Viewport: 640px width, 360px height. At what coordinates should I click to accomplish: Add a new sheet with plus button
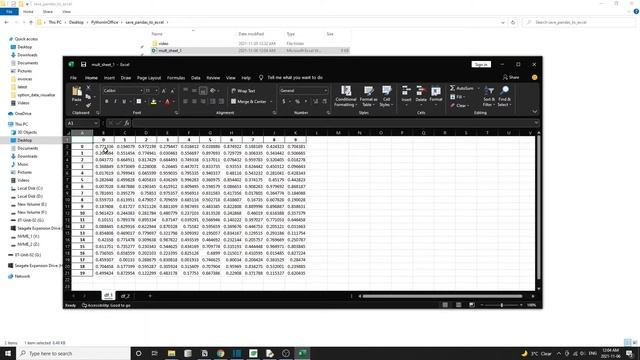[150, 296]
